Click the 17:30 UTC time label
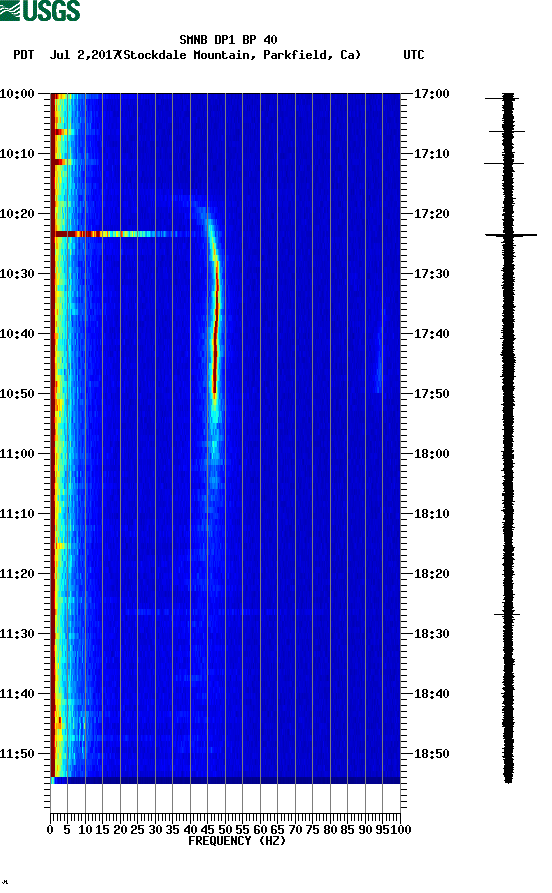This screenshot has height=893, width=552. click(x=432, y=273)
